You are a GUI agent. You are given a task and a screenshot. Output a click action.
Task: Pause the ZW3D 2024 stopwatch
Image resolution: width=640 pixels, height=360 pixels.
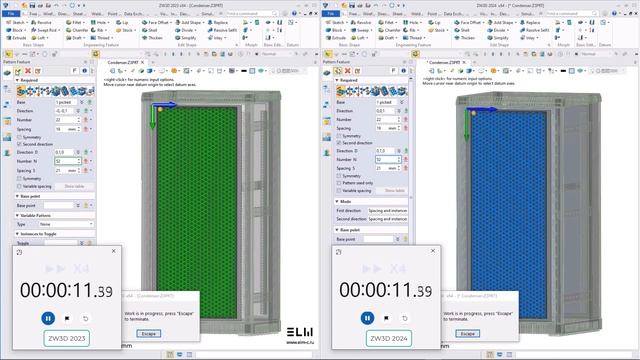[367, 318]
